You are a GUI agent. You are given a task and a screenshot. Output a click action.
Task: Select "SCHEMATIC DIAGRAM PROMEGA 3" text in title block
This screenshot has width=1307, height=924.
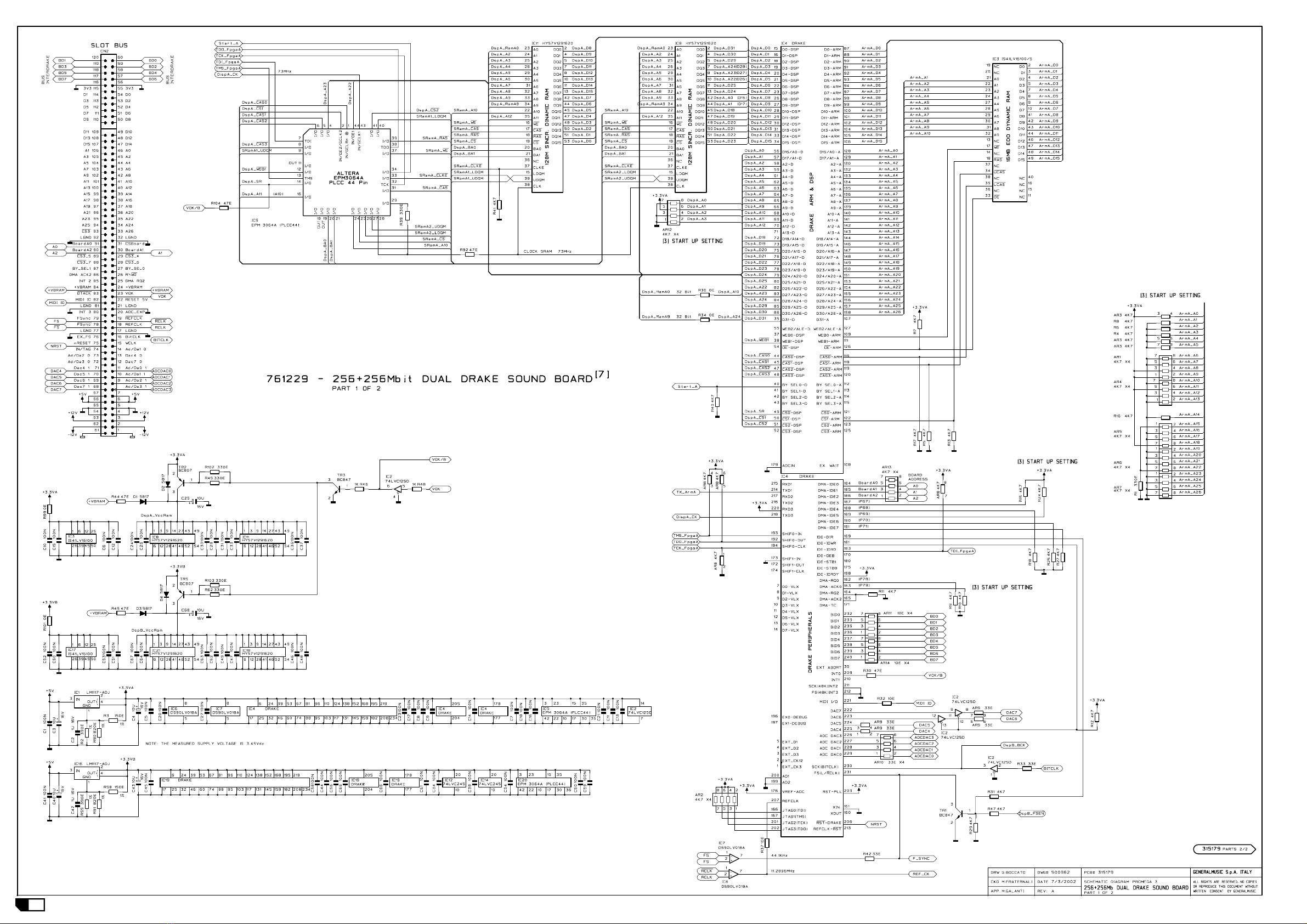tap(1120, 882)
